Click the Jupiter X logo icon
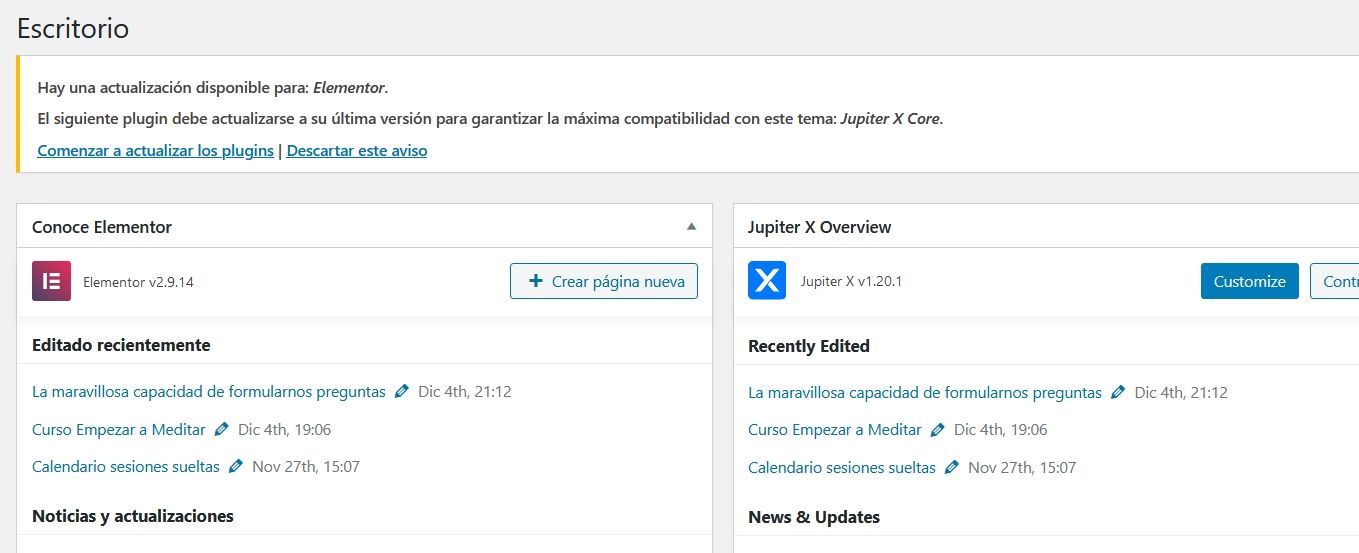Viewport: 1359px width, 553px height. (767, 281)
